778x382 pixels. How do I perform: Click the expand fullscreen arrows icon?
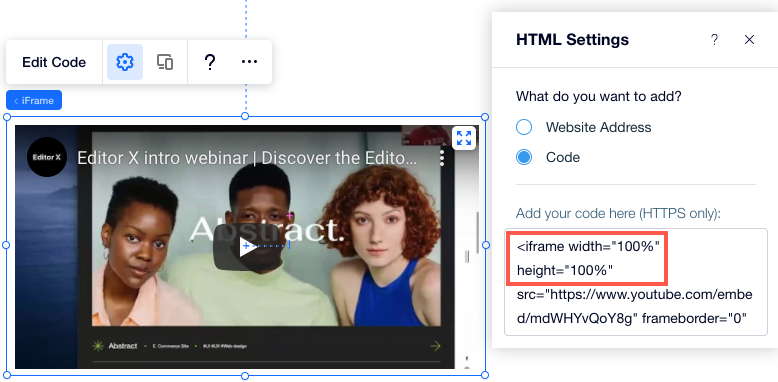click(464, 138)
